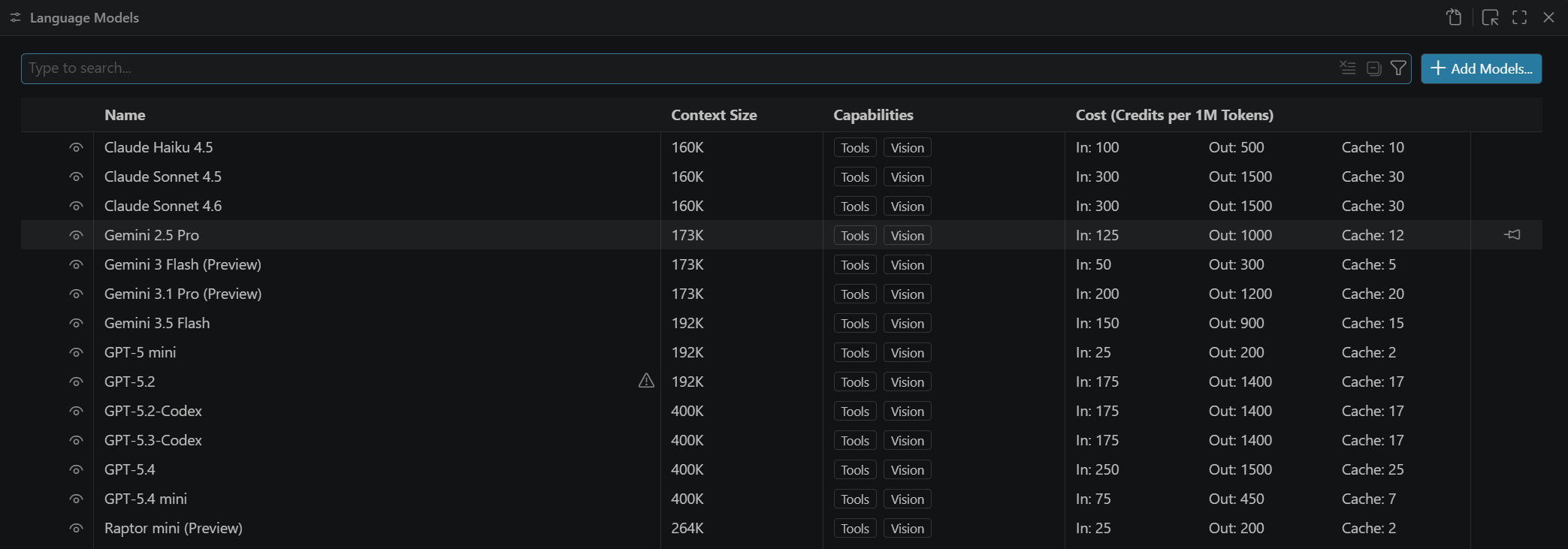
Task: Toggle visibility of Claude Sonnet 4.5
Action: click(x=76, y=176)
